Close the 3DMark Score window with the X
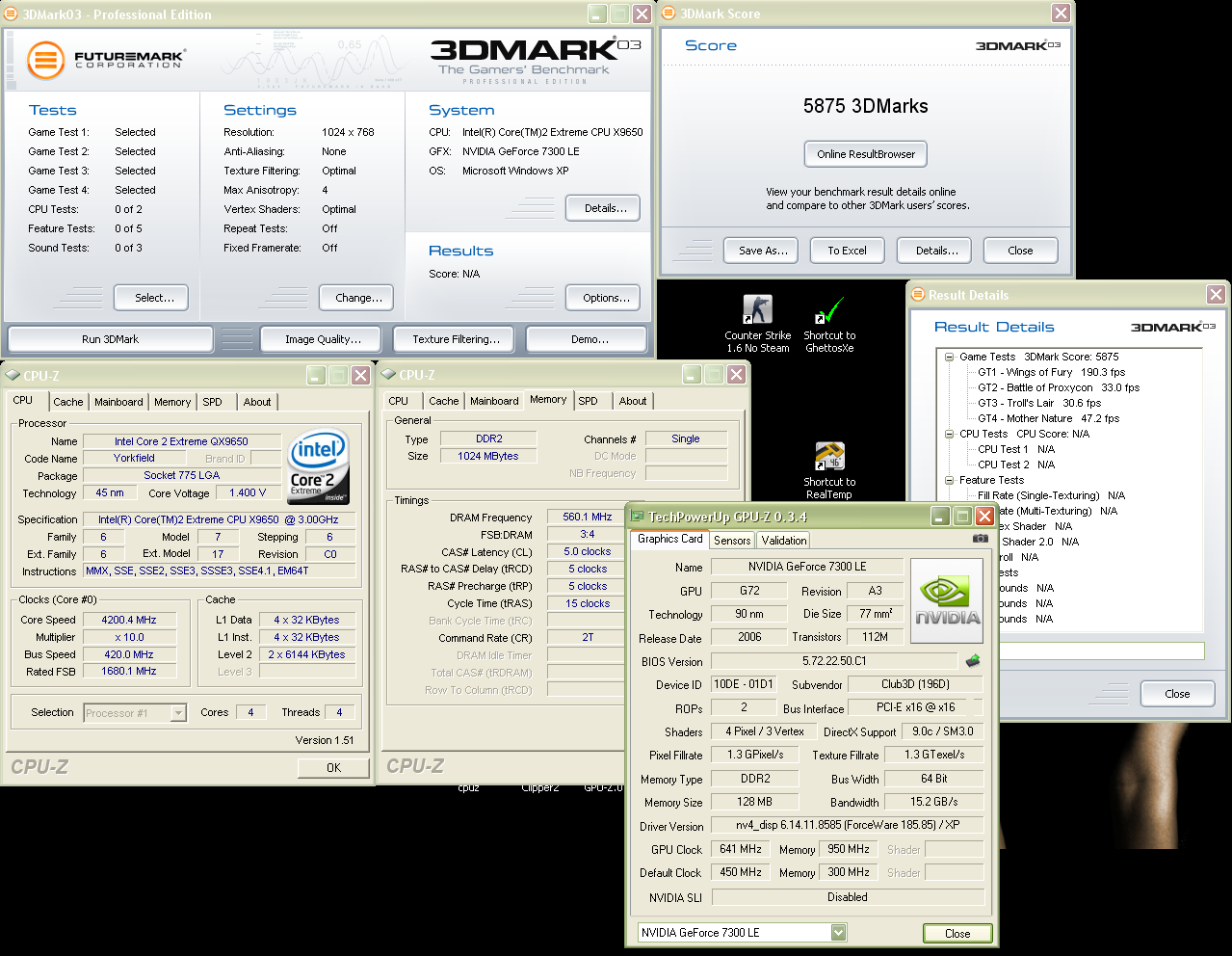The width and height of the screenshot is (1232, 956). pos(1061,13)
